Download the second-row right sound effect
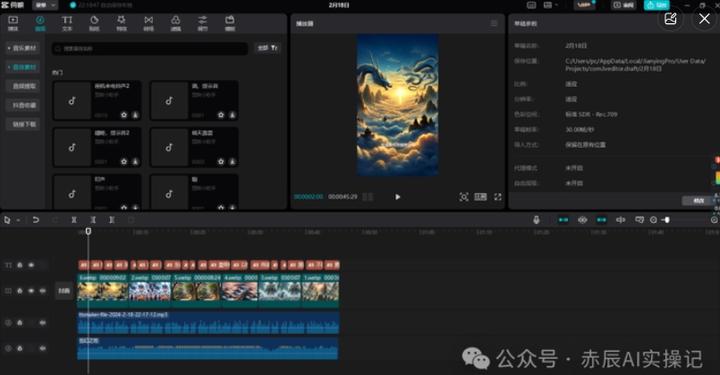This screenshot has height=375, width=720. [x=232, y=162]
